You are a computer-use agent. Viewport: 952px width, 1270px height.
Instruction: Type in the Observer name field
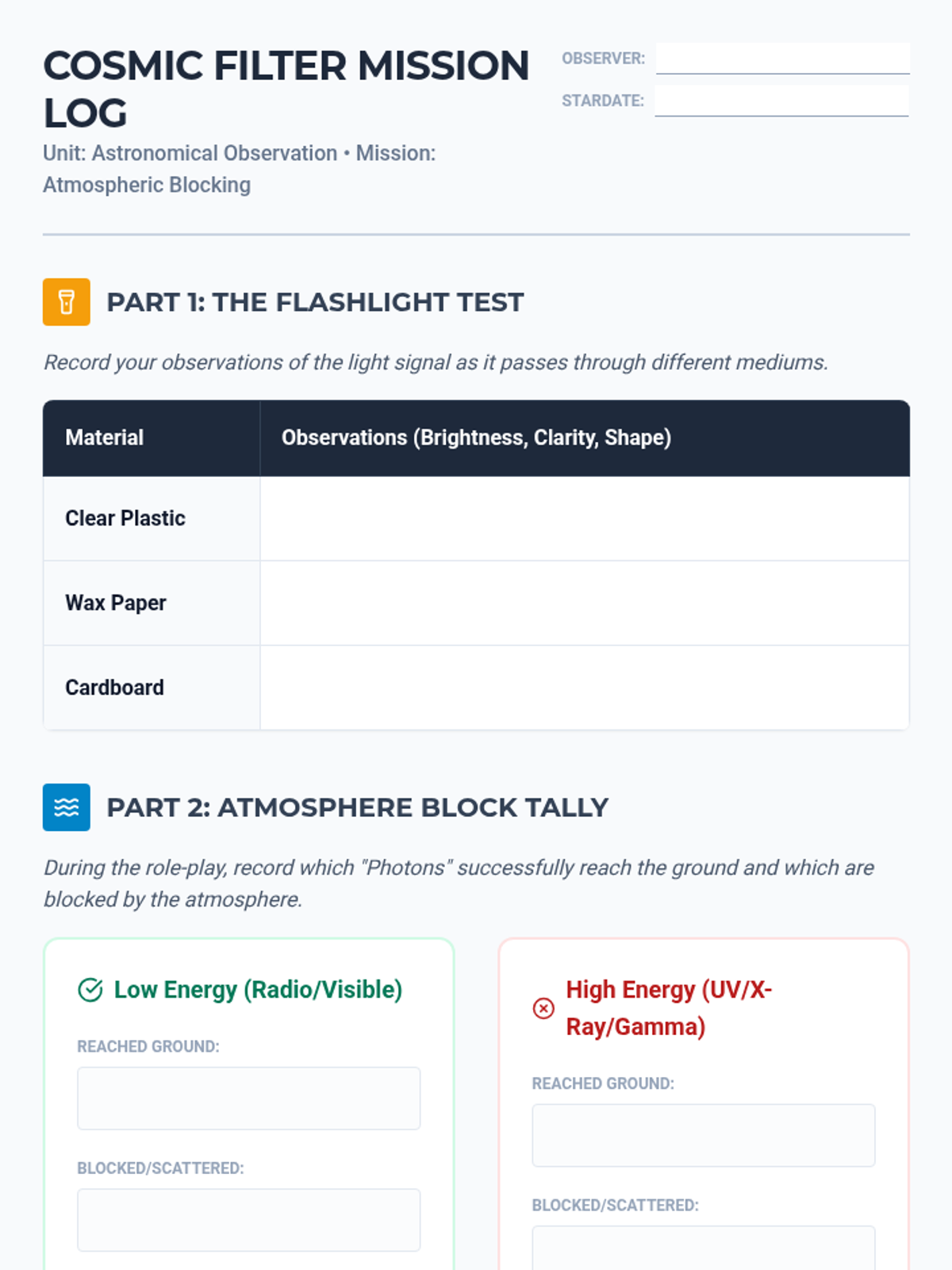pos(782,59)
